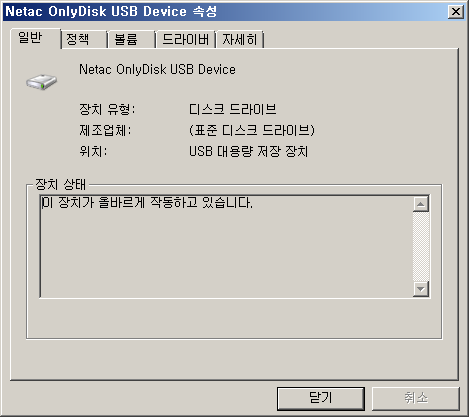Click the Netac OnlyDisk USB Device name label
The width and height of the screenshot is (469, 417).
(x=157, y=70)
